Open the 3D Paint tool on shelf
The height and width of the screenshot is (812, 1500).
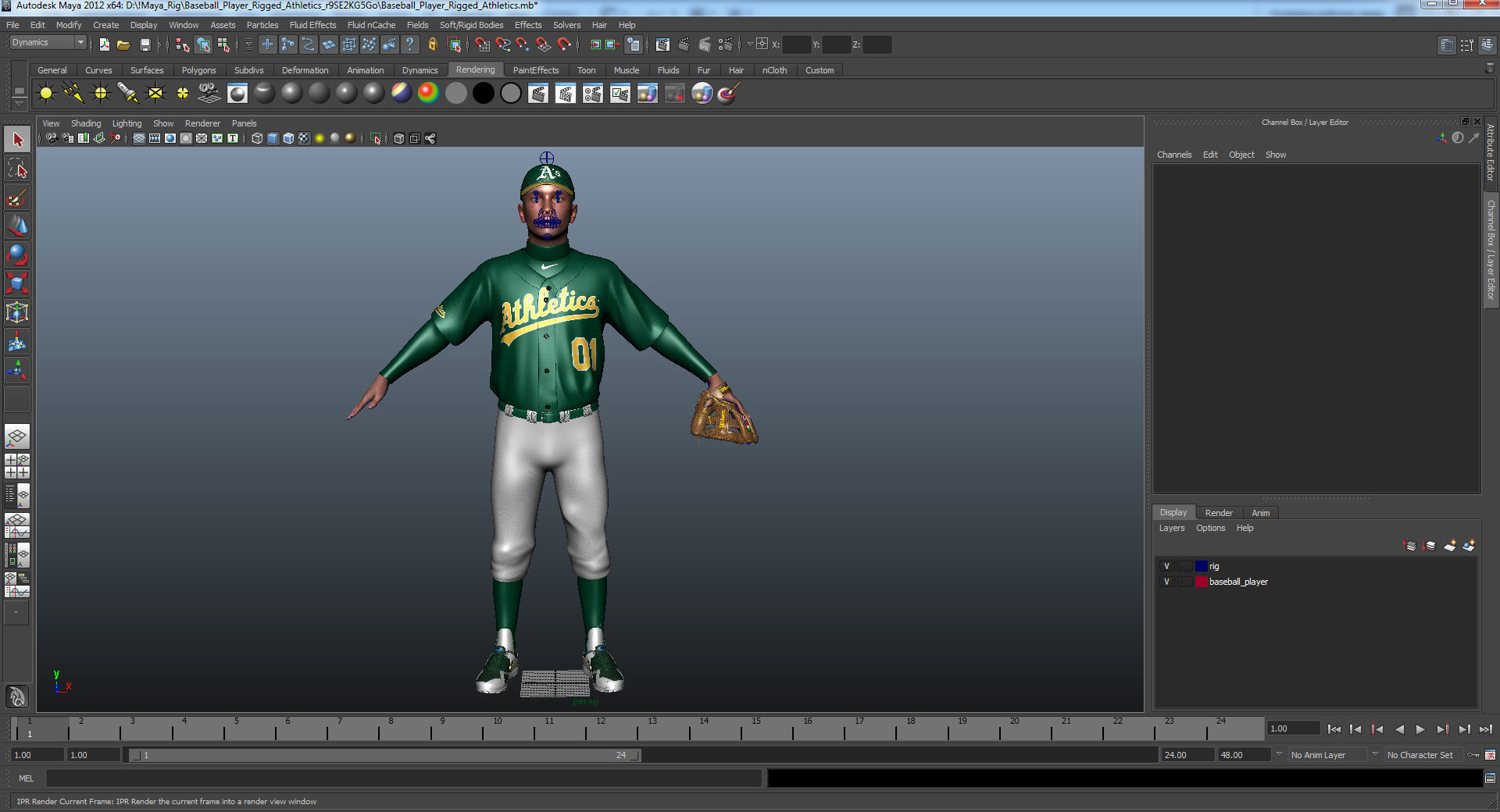pos(729,94)
